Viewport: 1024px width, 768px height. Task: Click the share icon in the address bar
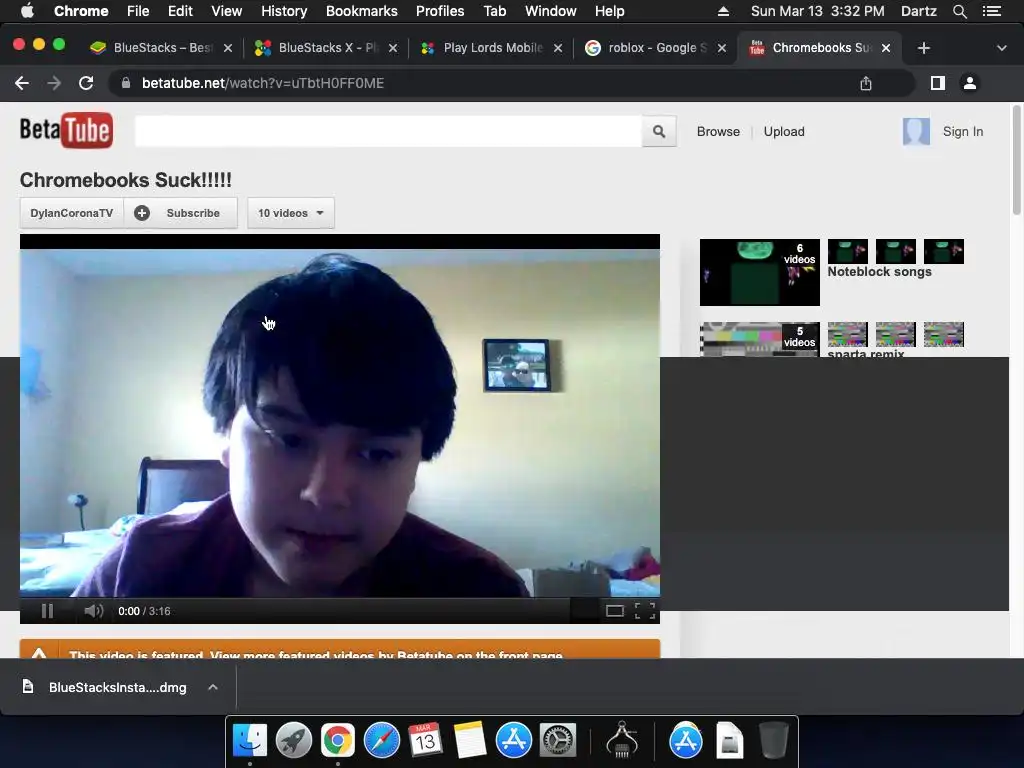tap(866, 83)
